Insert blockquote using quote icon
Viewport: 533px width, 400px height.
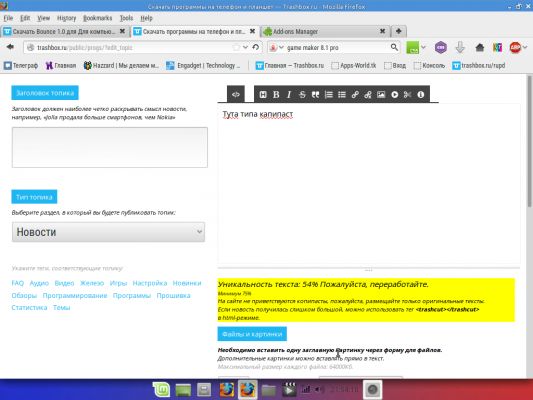[315, 94]
